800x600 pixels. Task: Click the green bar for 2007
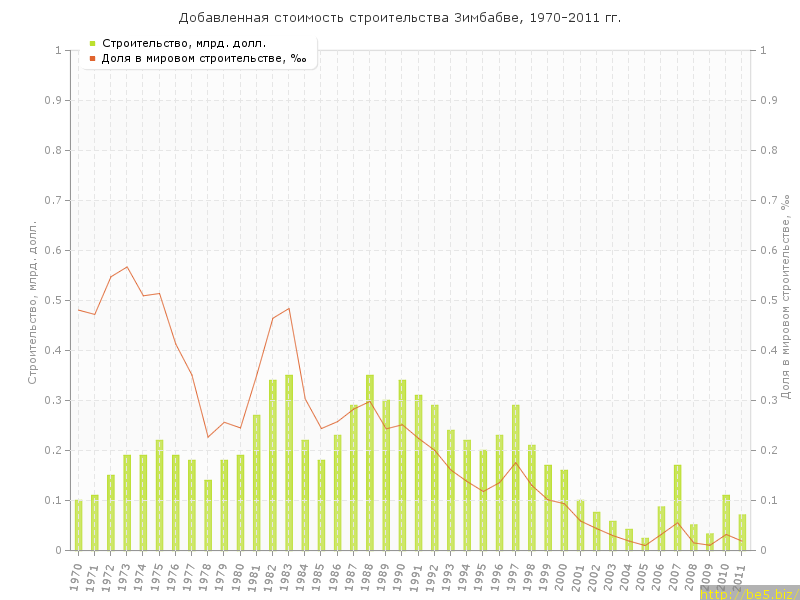(x=677, y=508)
